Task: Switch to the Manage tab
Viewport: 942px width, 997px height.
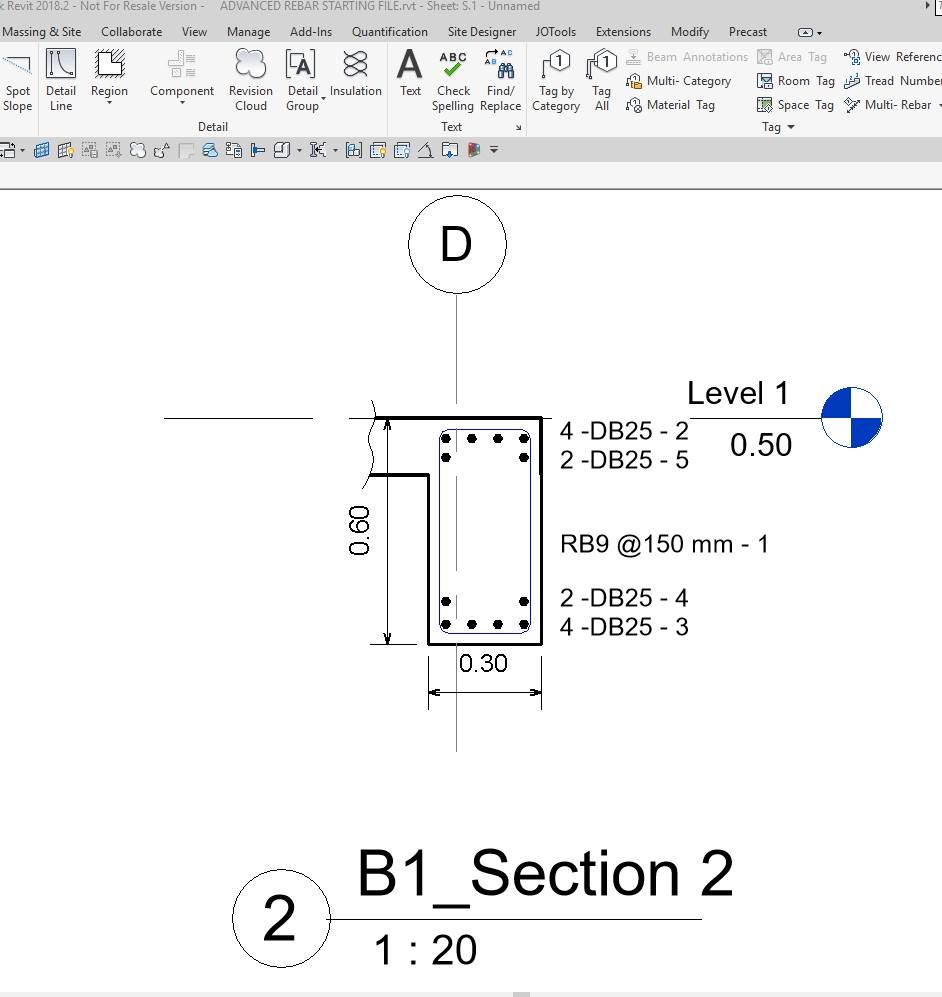Action: point(249,32)
